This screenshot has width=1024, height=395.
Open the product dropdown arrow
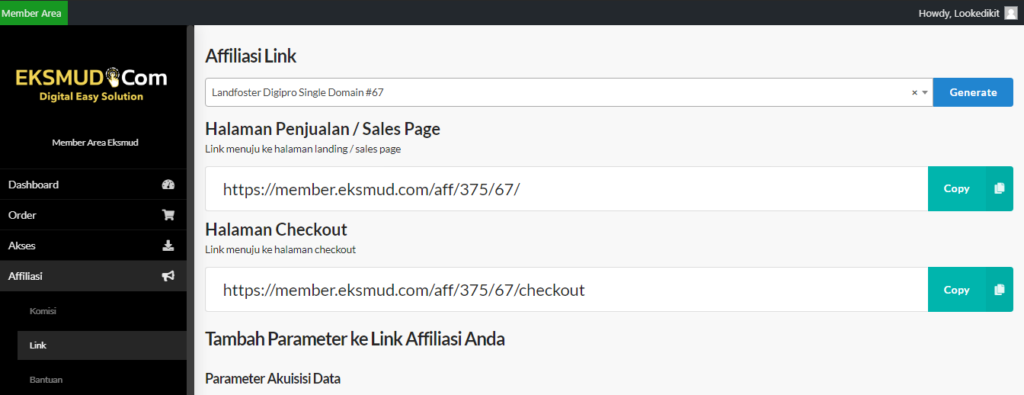pyautogui.click(x=925, y=93)
